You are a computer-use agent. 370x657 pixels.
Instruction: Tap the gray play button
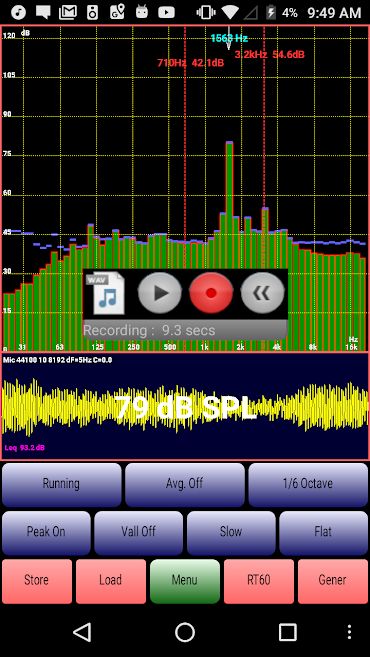coord(160,293)
